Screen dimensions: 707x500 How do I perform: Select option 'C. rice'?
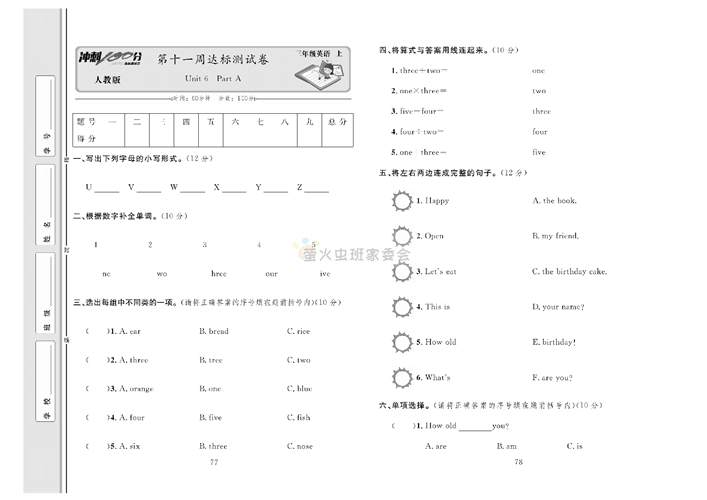[298, 331]
